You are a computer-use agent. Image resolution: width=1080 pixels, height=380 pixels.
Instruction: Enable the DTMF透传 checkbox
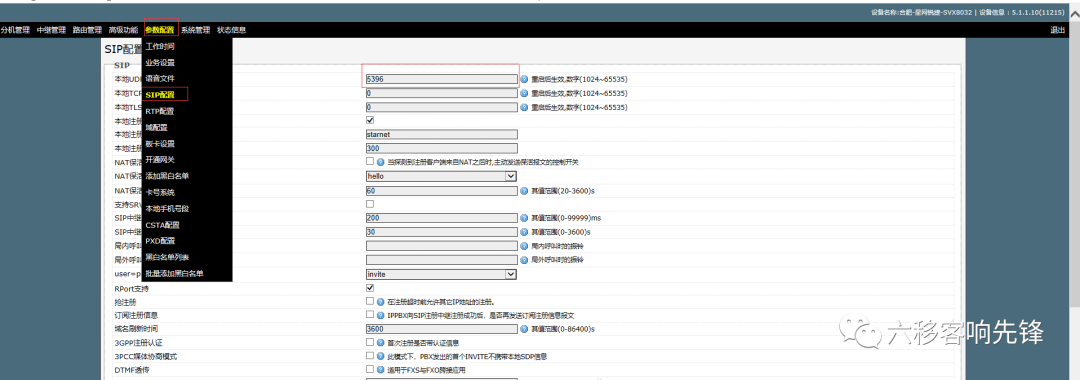[x=370, y=370]
